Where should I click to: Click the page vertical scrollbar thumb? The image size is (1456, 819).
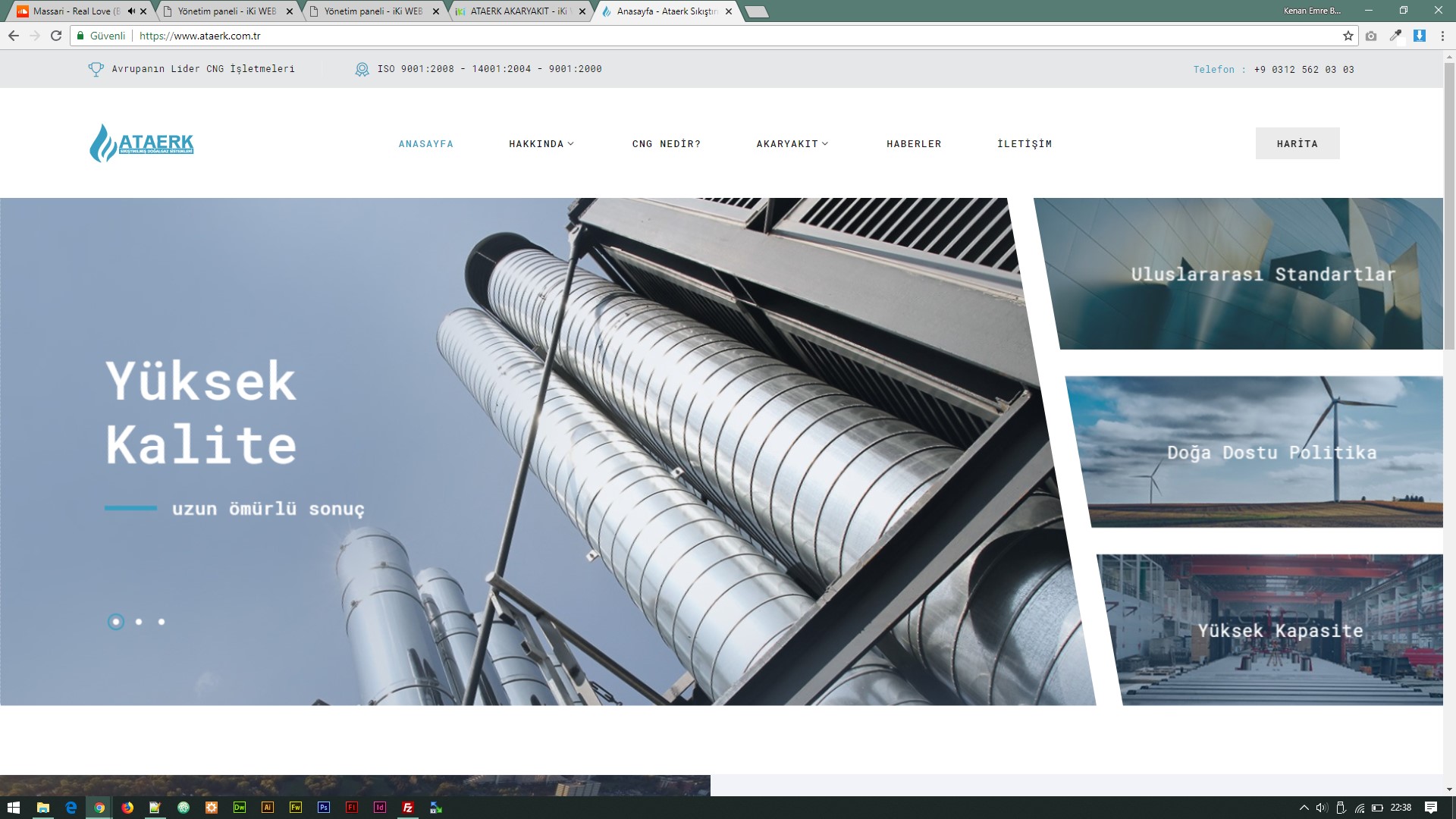click(1449, 205)
